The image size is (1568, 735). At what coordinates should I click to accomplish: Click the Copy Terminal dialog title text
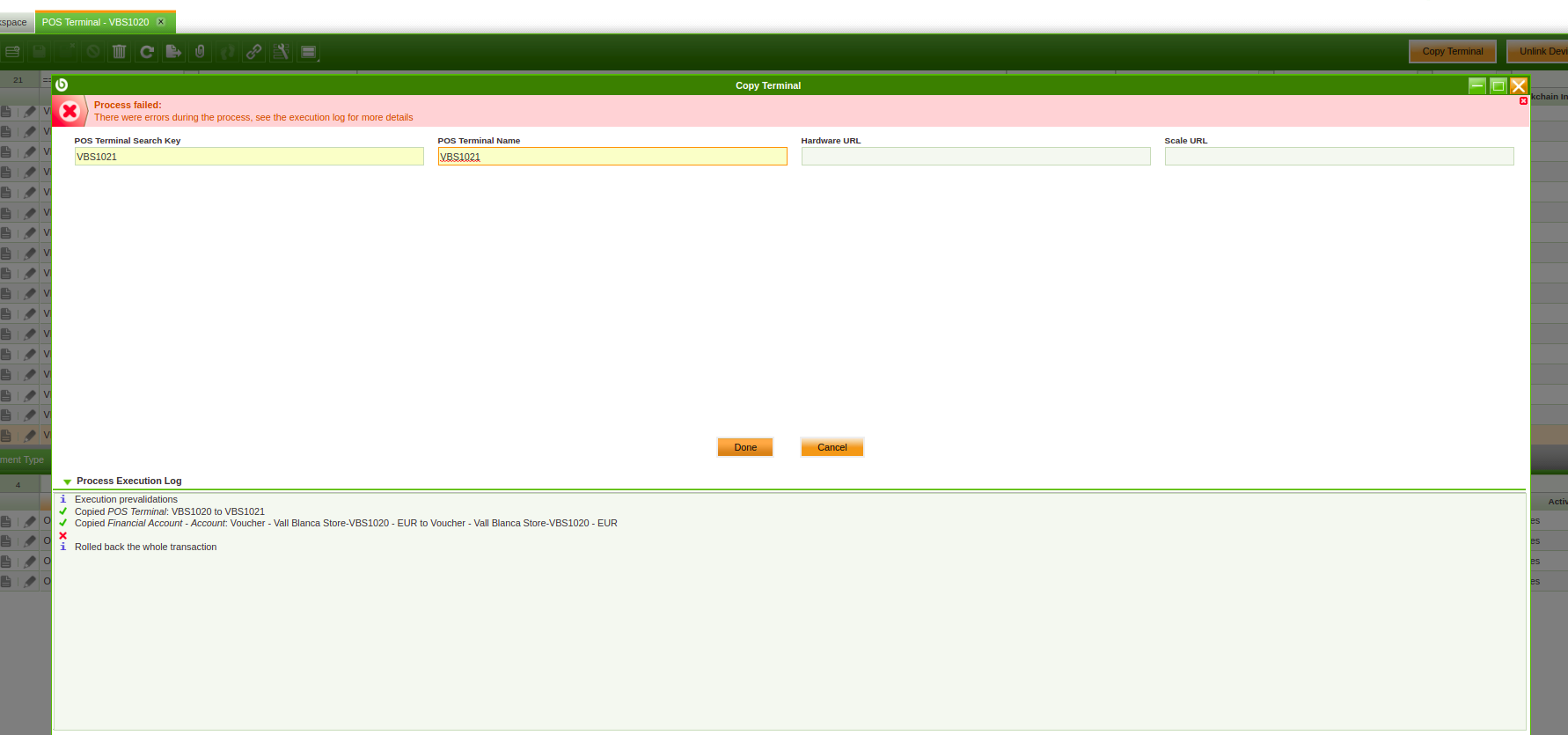pos(768,85)
